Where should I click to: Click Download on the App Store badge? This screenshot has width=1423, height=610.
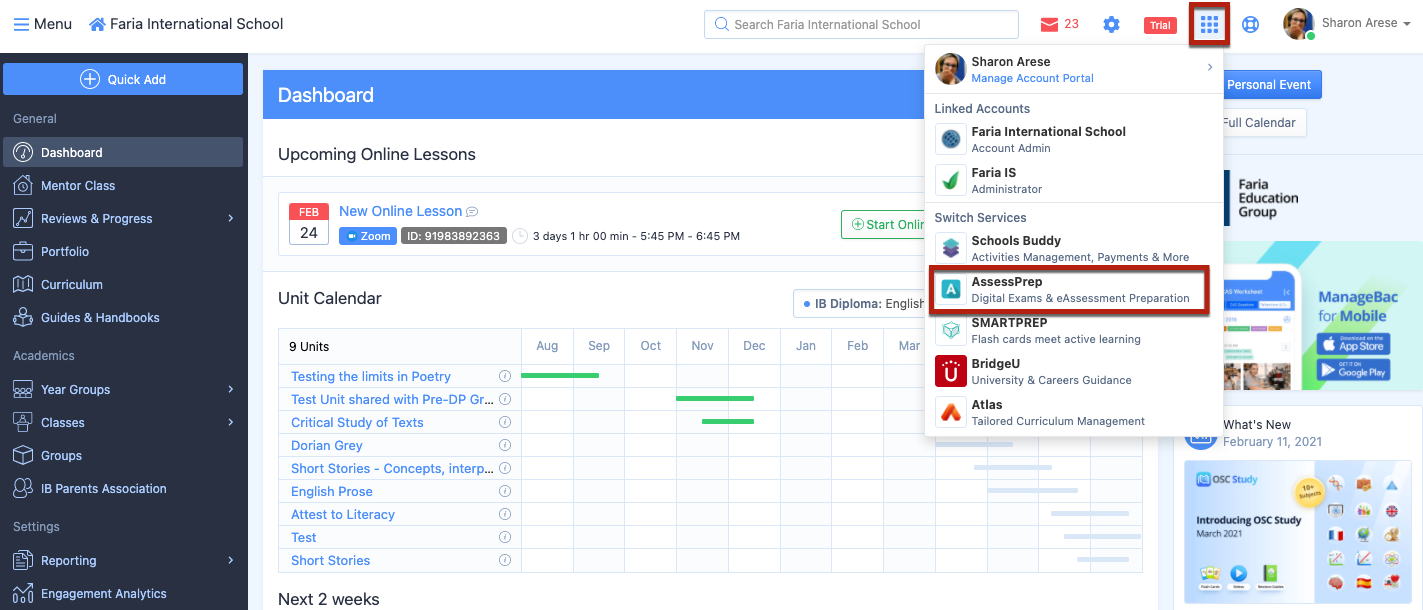1352,343
